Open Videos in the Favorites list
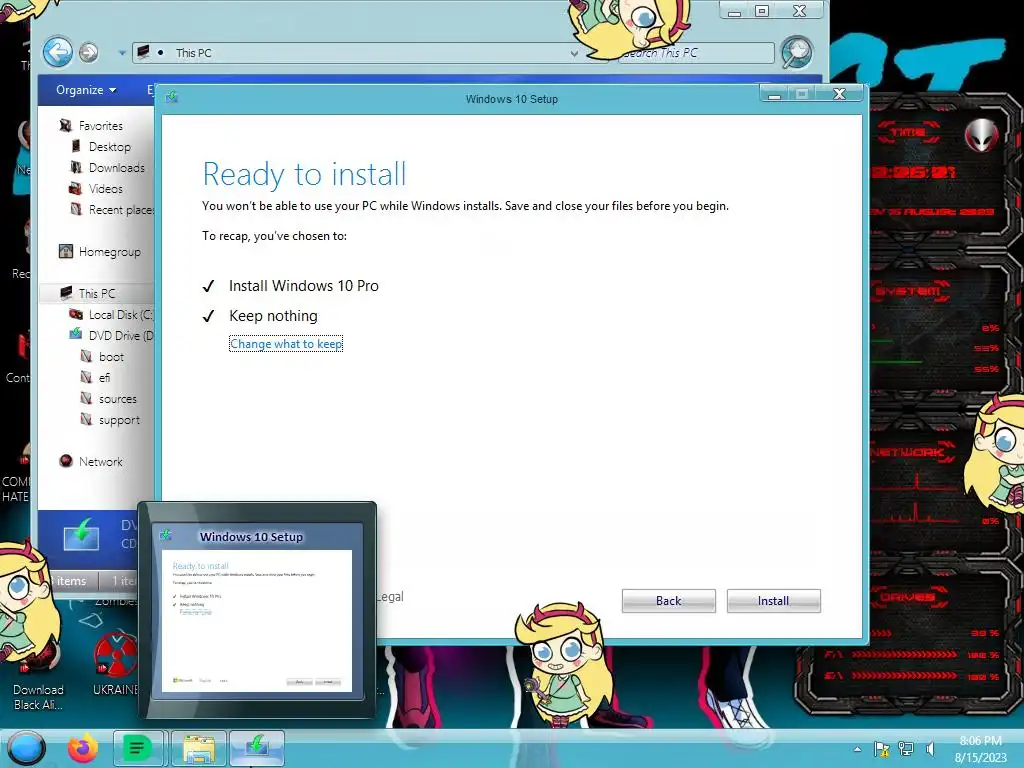 tap(106, 188)
